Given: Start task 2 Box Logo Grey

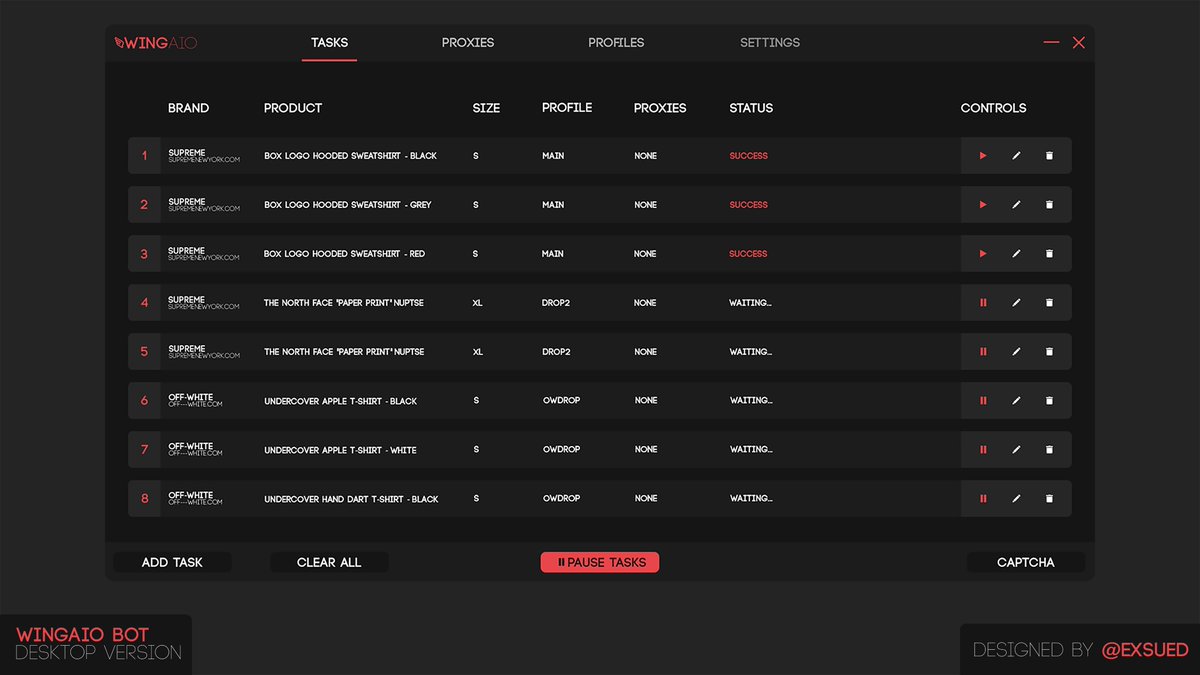Looking at the screenshot, I should tap(983, 205).
